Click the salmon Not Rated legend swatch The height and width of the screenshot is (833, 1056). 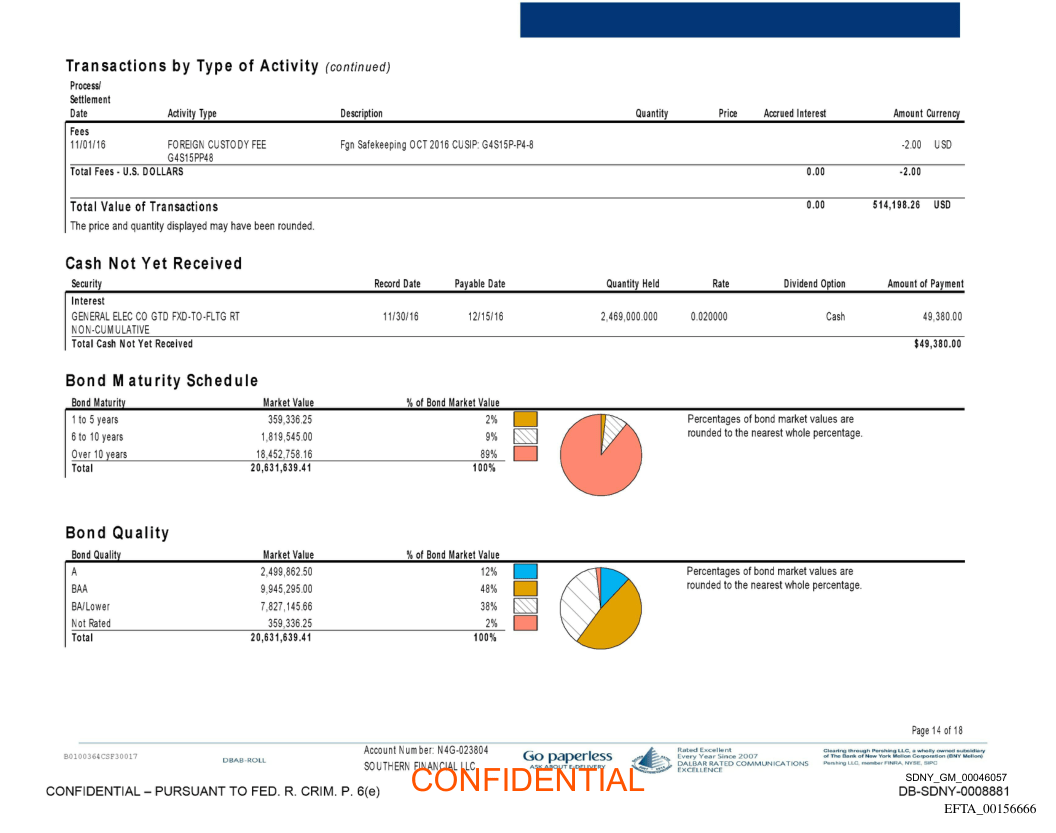(x=525, y=623)
